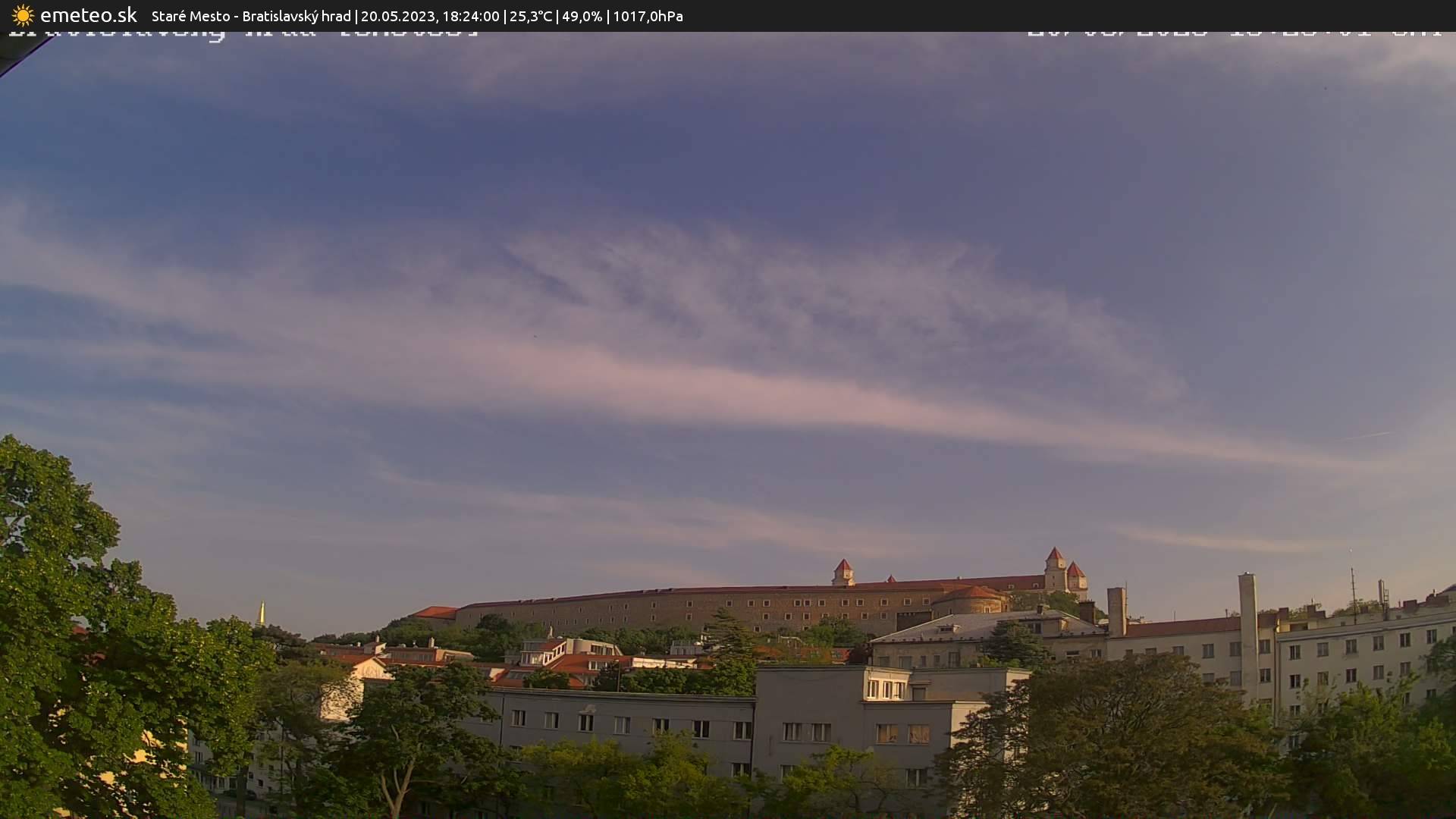Click the yellow church spire on the left
Viewport: 1456px width, 819px height.
click(262, 613)
